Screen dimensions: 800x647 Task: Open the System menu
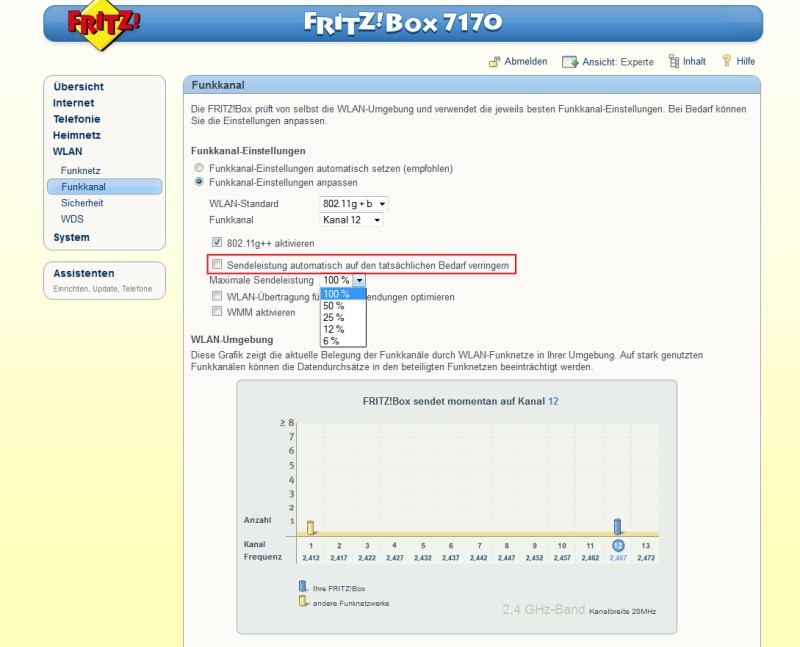pyautogui.click(x=71, y=237)
